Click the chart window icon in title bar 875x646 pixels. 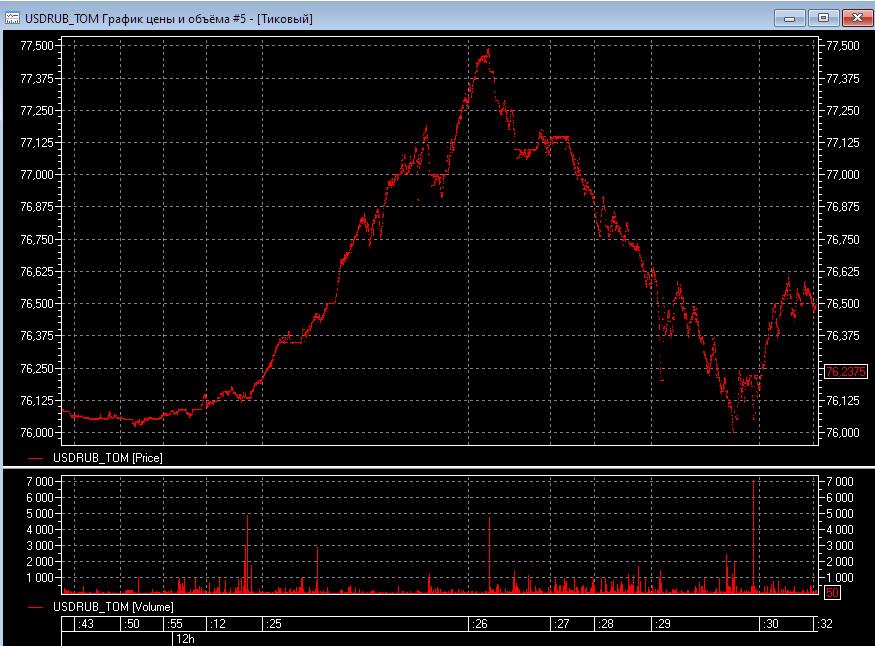(13, 18)
